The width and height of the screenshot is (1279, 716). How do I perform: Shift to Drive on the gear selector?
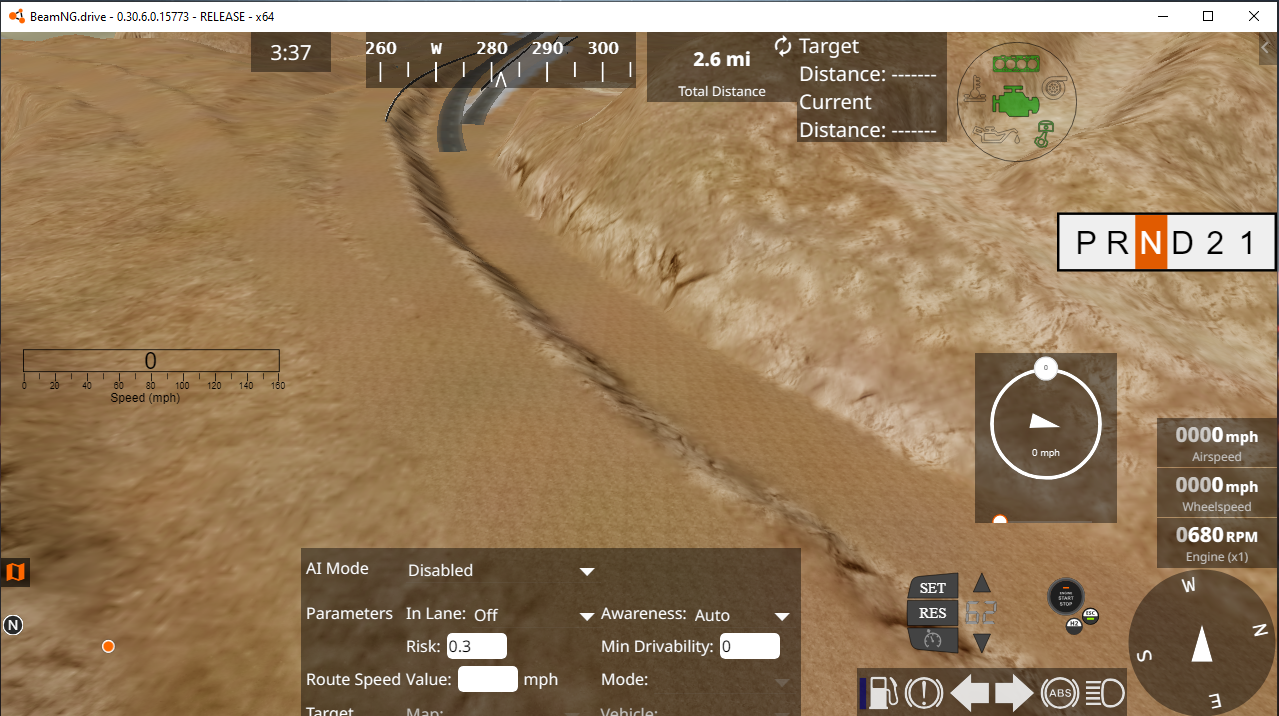click(1183, 242)
